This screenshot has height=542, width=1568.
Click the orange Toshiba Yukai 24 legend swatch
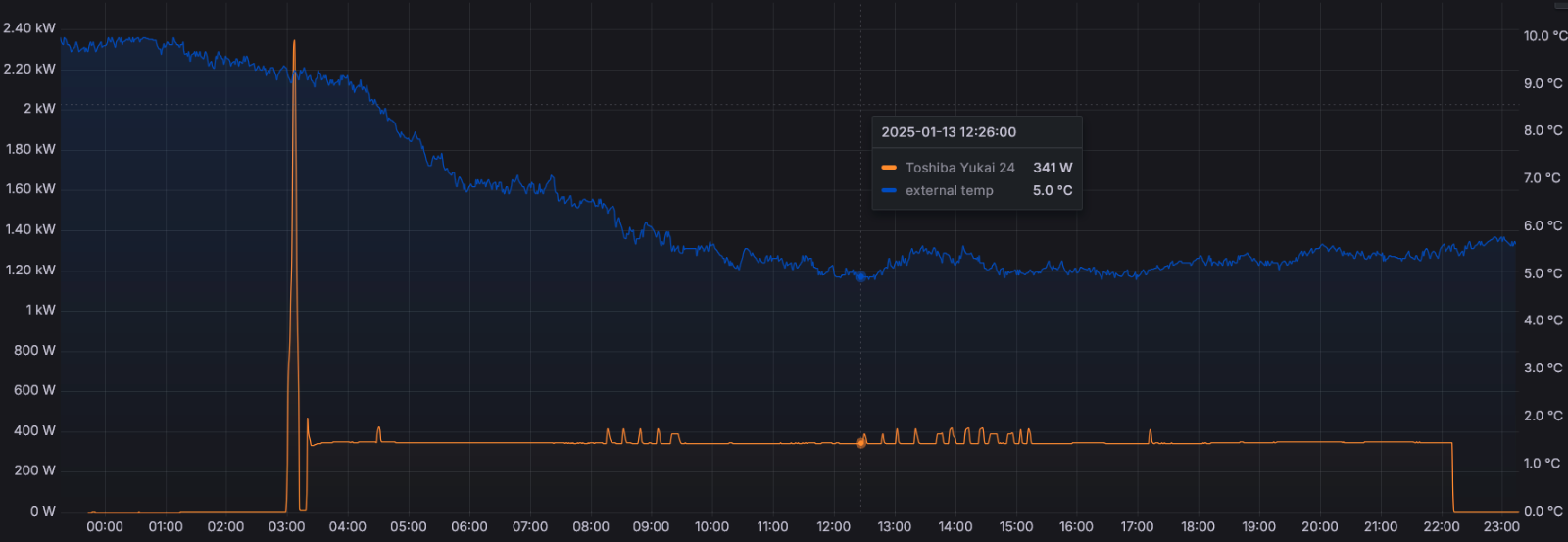coord(889,168)
